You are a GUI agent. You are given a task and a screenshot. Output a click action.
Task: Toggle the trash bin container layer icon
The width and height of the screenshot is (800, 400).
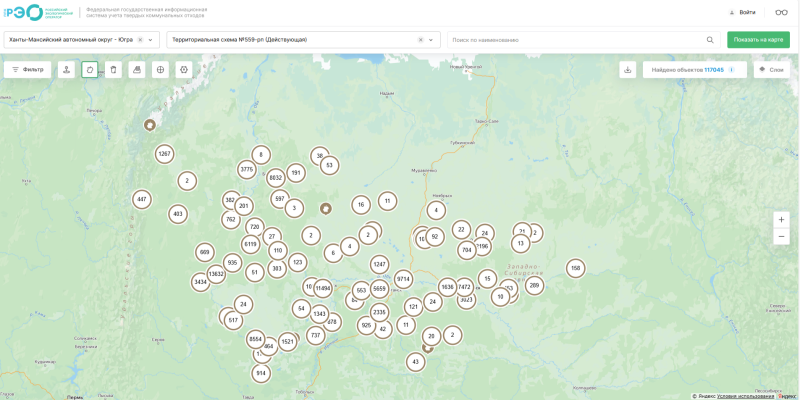pyautogui.click(x=113, y=70)
